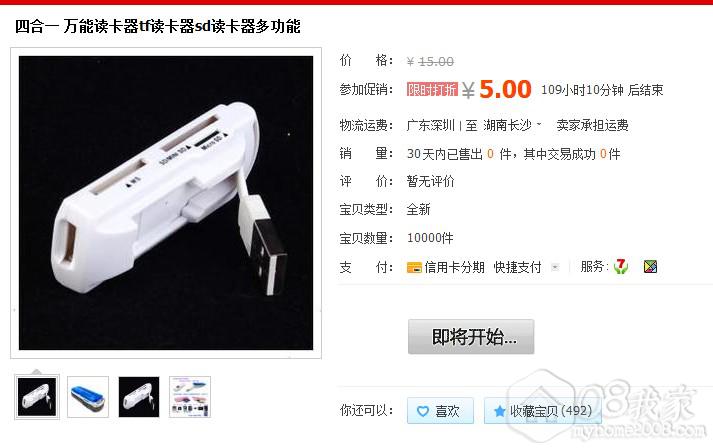Click the main product image
Viewport: 713px width, 448px height.
pyautogui.click(x=166, y=203)
